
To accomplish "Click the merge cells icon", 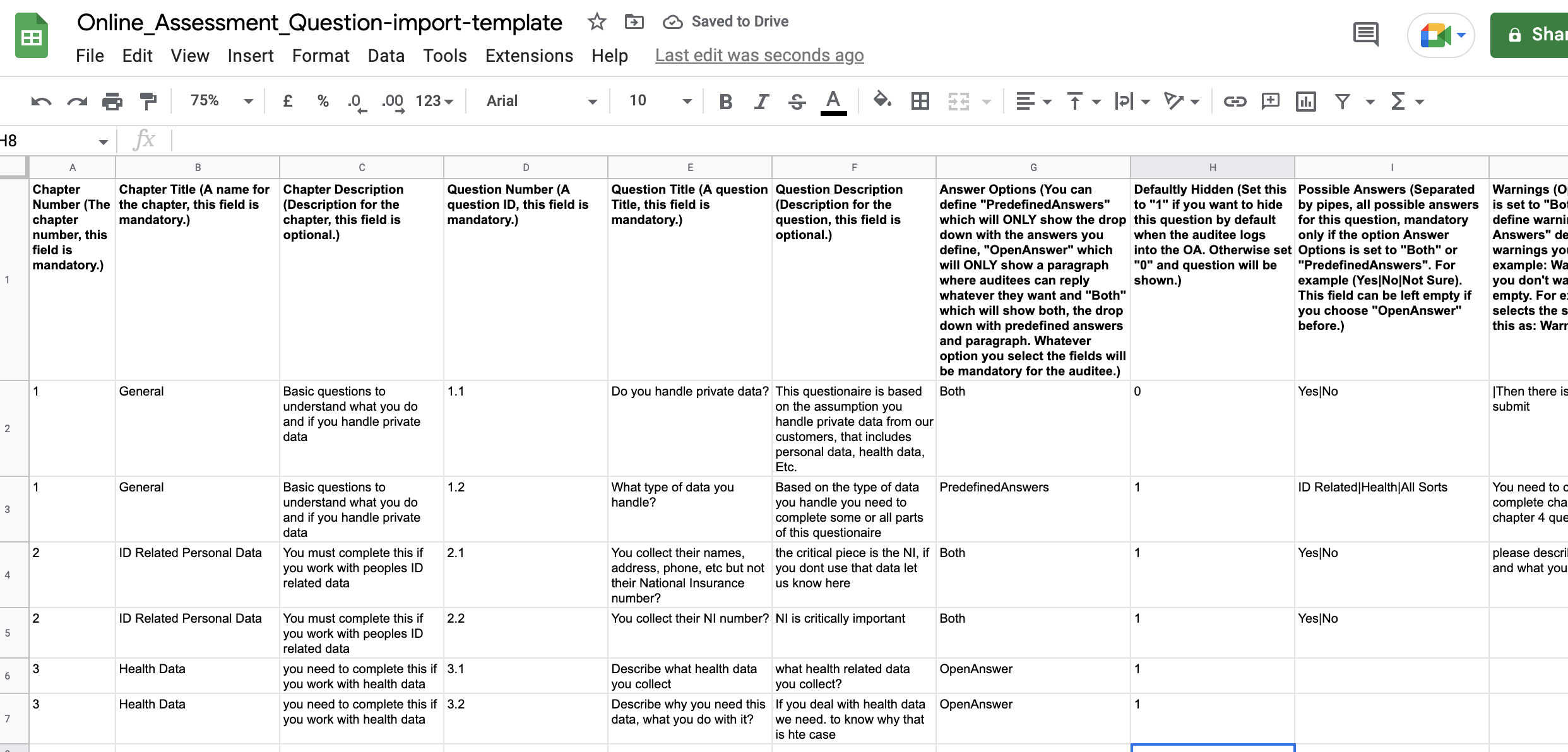I will pyautogui.click(x=958, y=101).
